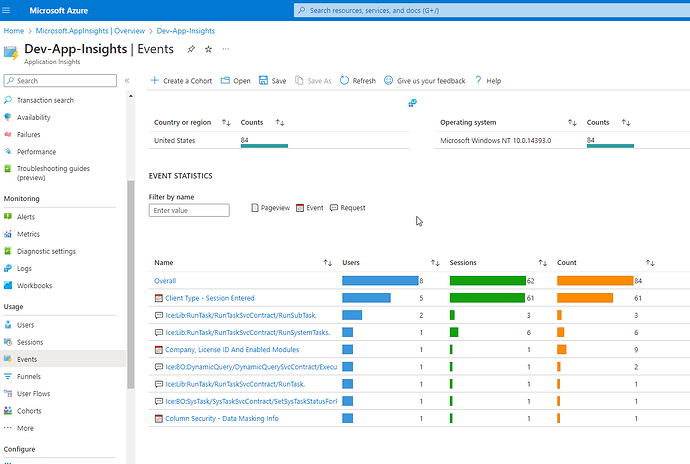Click sidebar scroll up arrow
Viewport: 690px width, 464px height.
coord(130,96)
